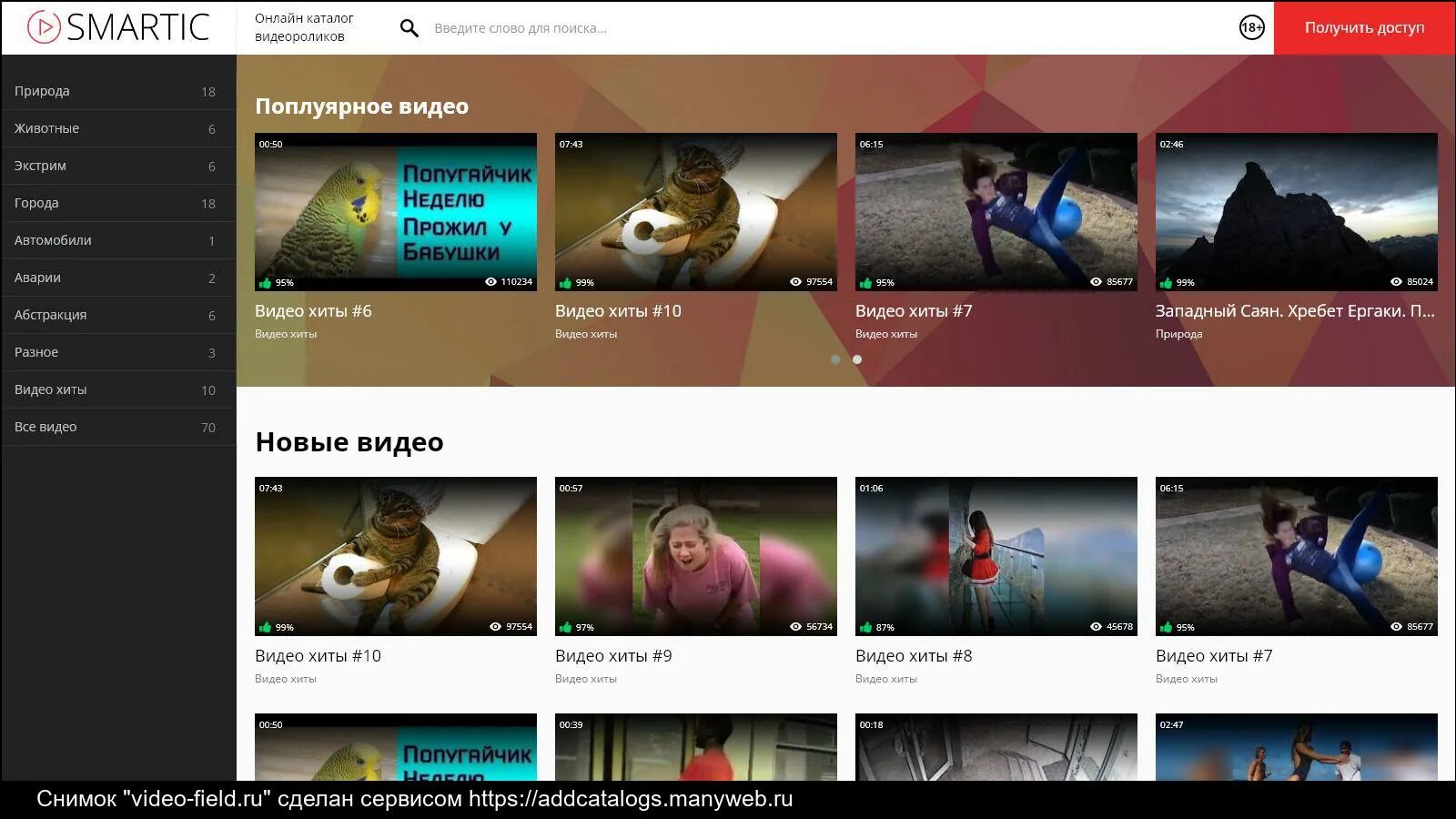The image size is (1456, 819).
Task: Open the Западный Саян mountain thumbnail
Action: pos(1297,212)
